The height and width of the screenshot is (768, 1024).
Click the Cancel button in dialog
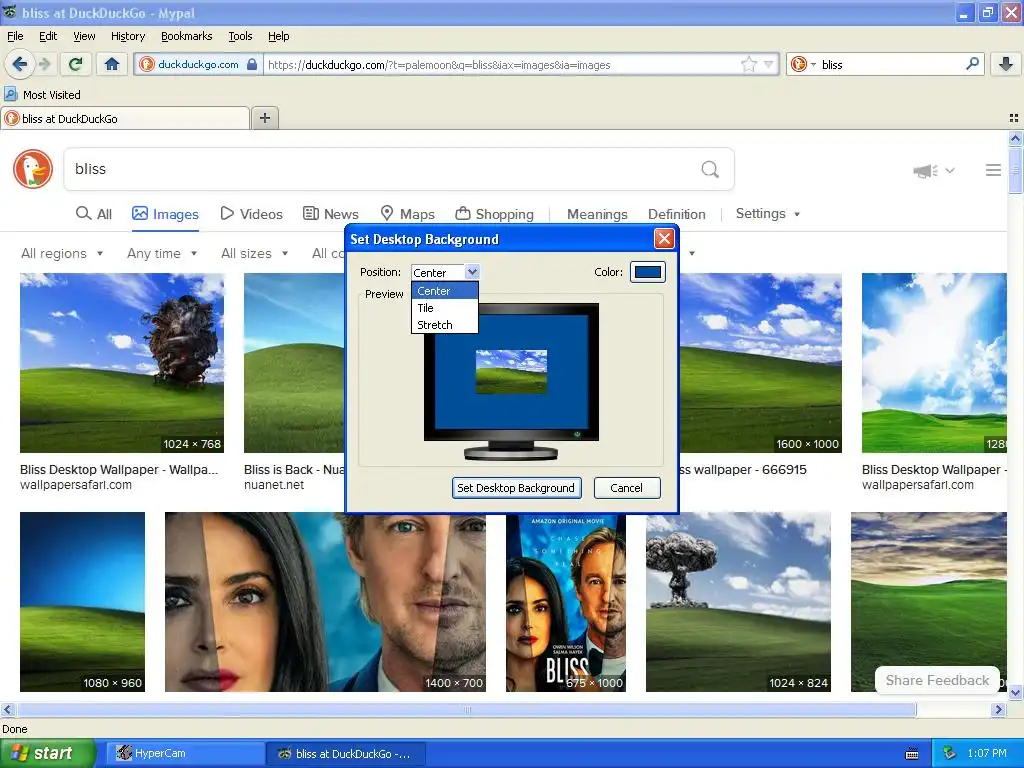626,488
